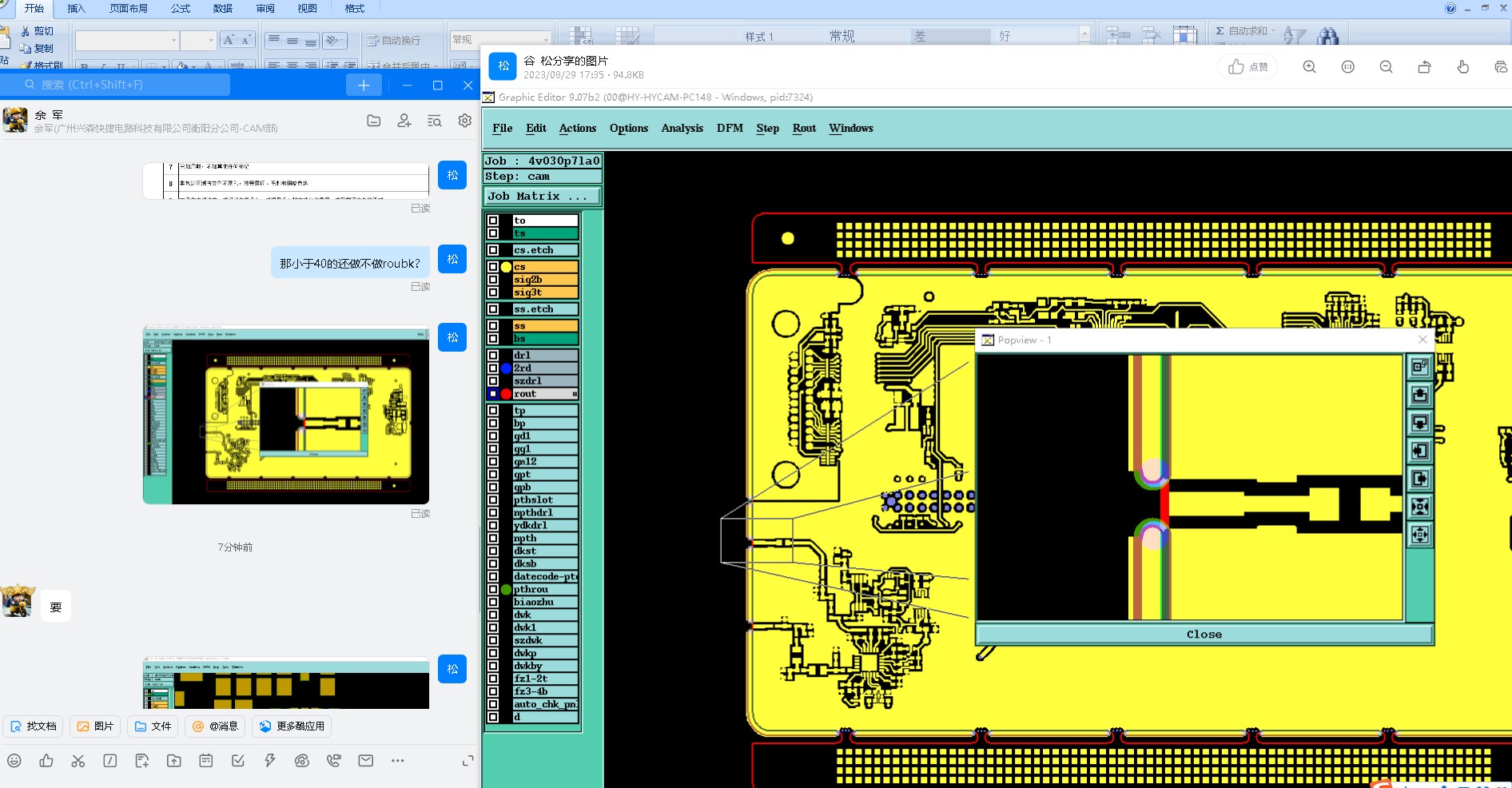The height and width of the screenshot is (788, 1512).
Task: Click the Close button in Popview
Action: [x=1204, y=635]
